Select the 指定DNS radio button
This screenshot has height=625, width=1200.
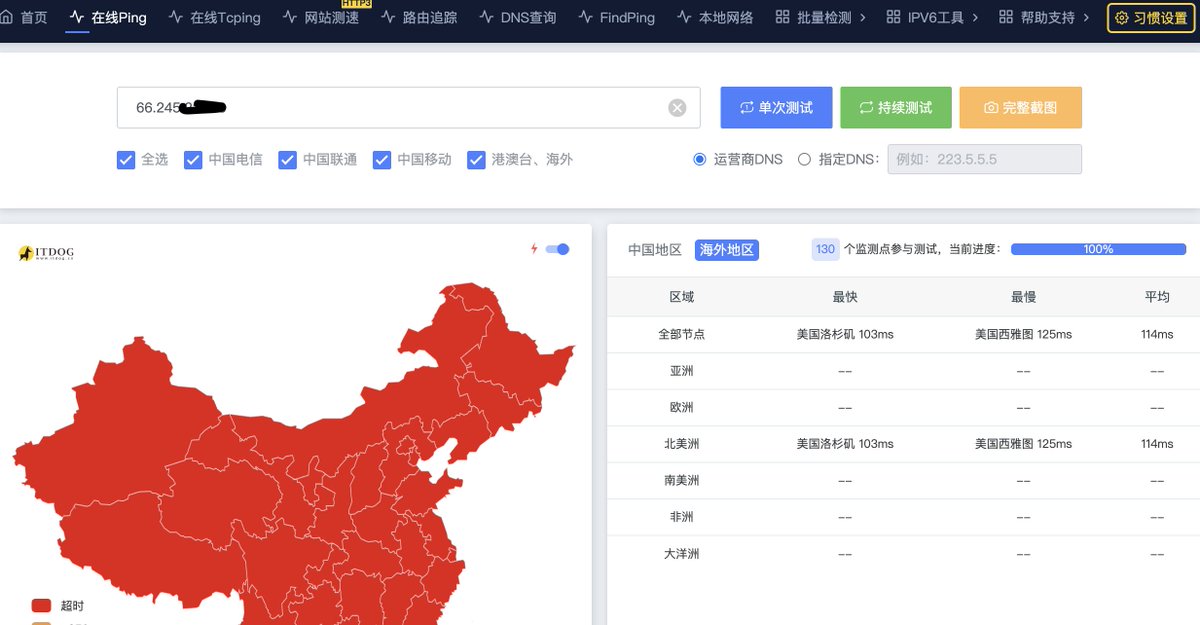pos(804,159)
